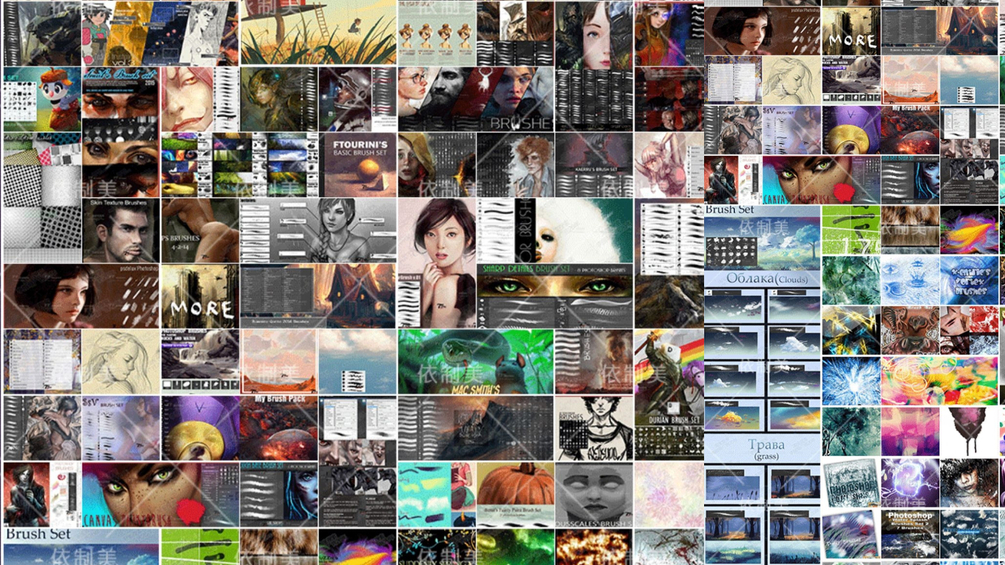Click the black dripping shape thumbnail
This screenshot has width=1005, height=565.
coord(969,432)
